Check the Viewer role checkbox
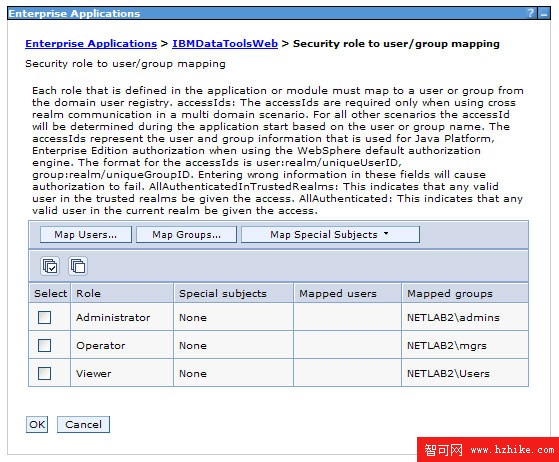This screenshot has height=462, width=559. 45,373
